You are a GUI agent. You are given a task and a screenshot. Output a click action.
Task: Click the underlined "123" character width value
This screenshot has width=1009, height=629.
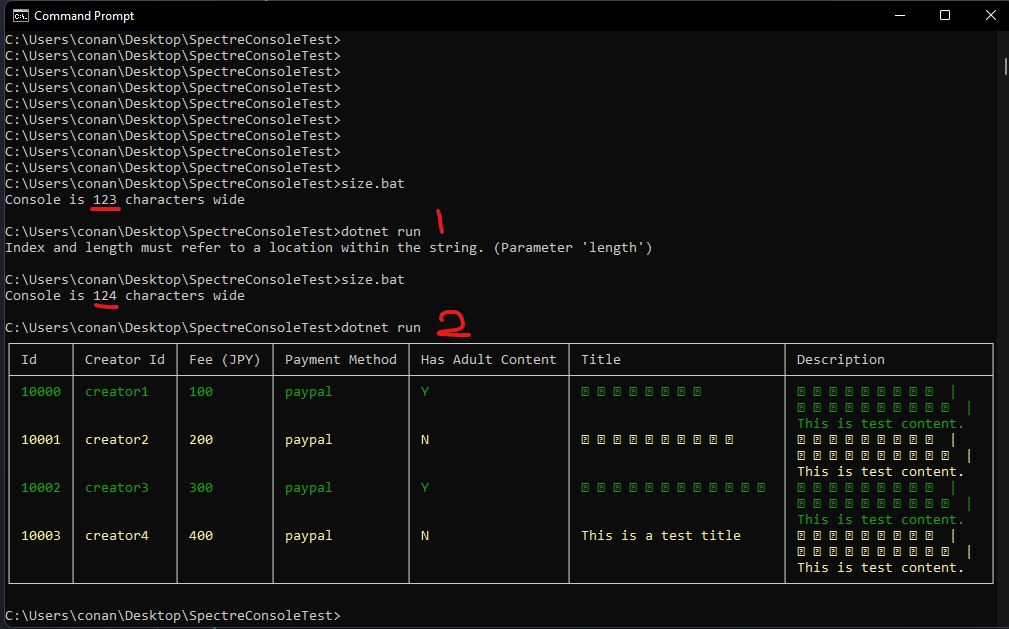click(104, 199)
